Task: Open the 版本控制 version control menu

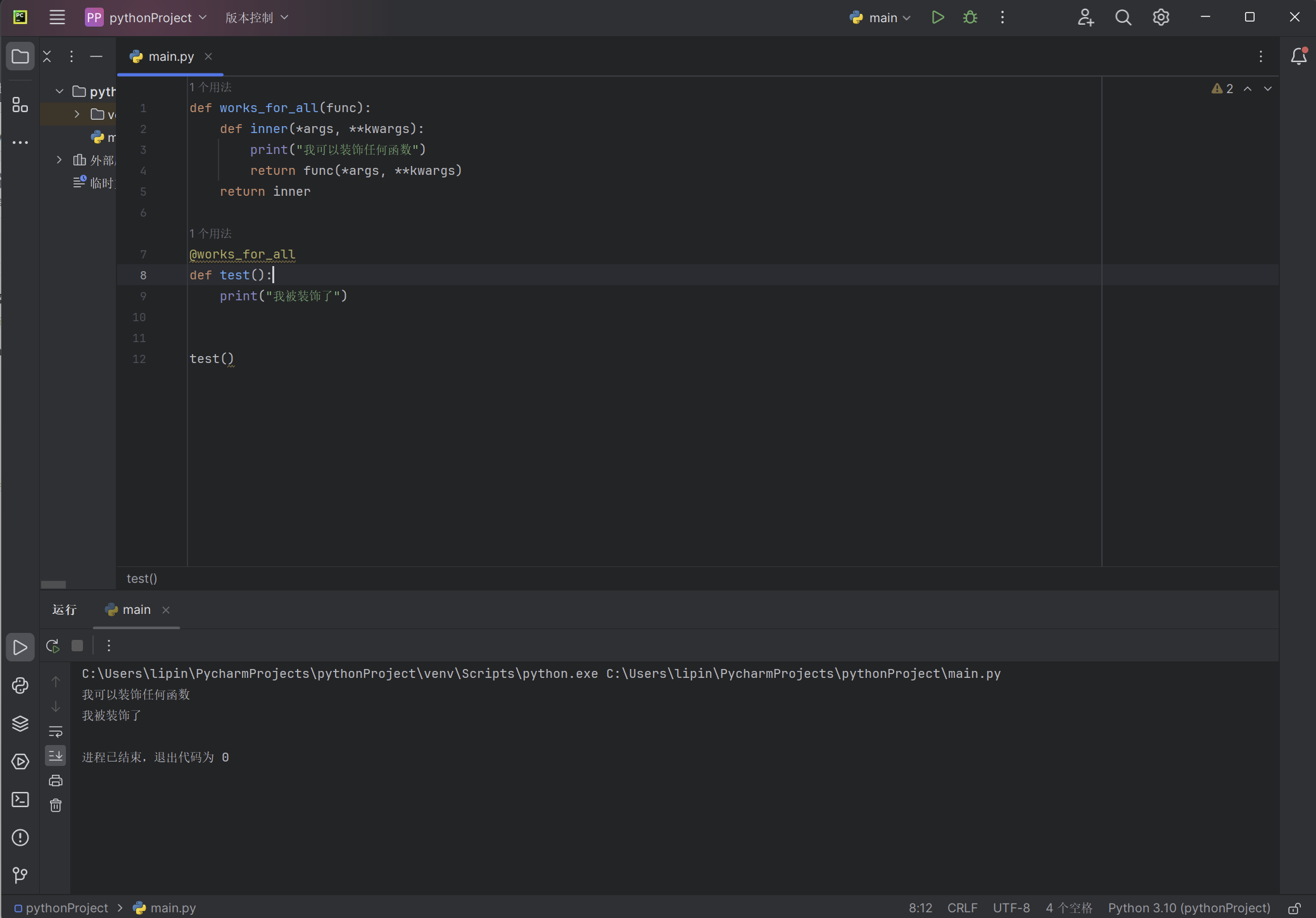Action: click(x=253, y=17)
